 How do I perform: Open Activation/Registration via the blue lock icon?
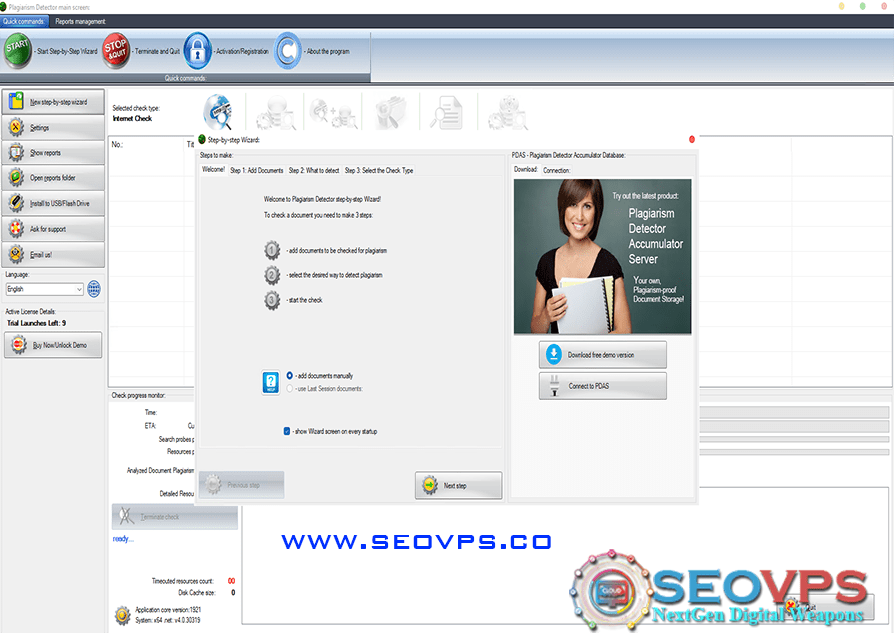coord(197,51)
